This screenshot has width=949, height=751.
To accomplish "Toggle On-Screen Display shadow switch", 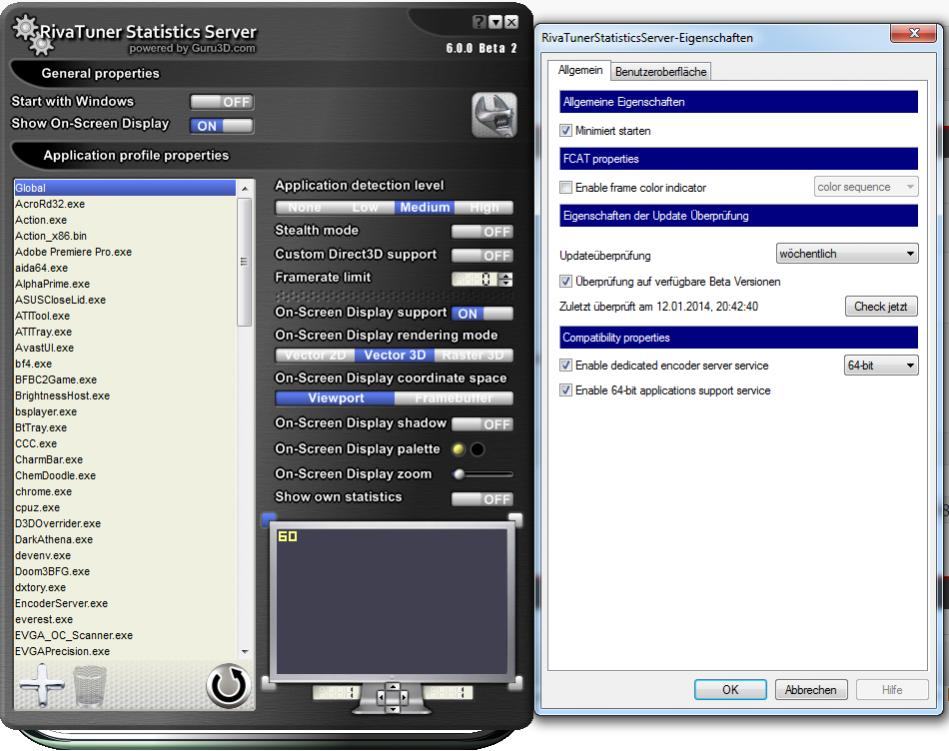I will [482, 425].
